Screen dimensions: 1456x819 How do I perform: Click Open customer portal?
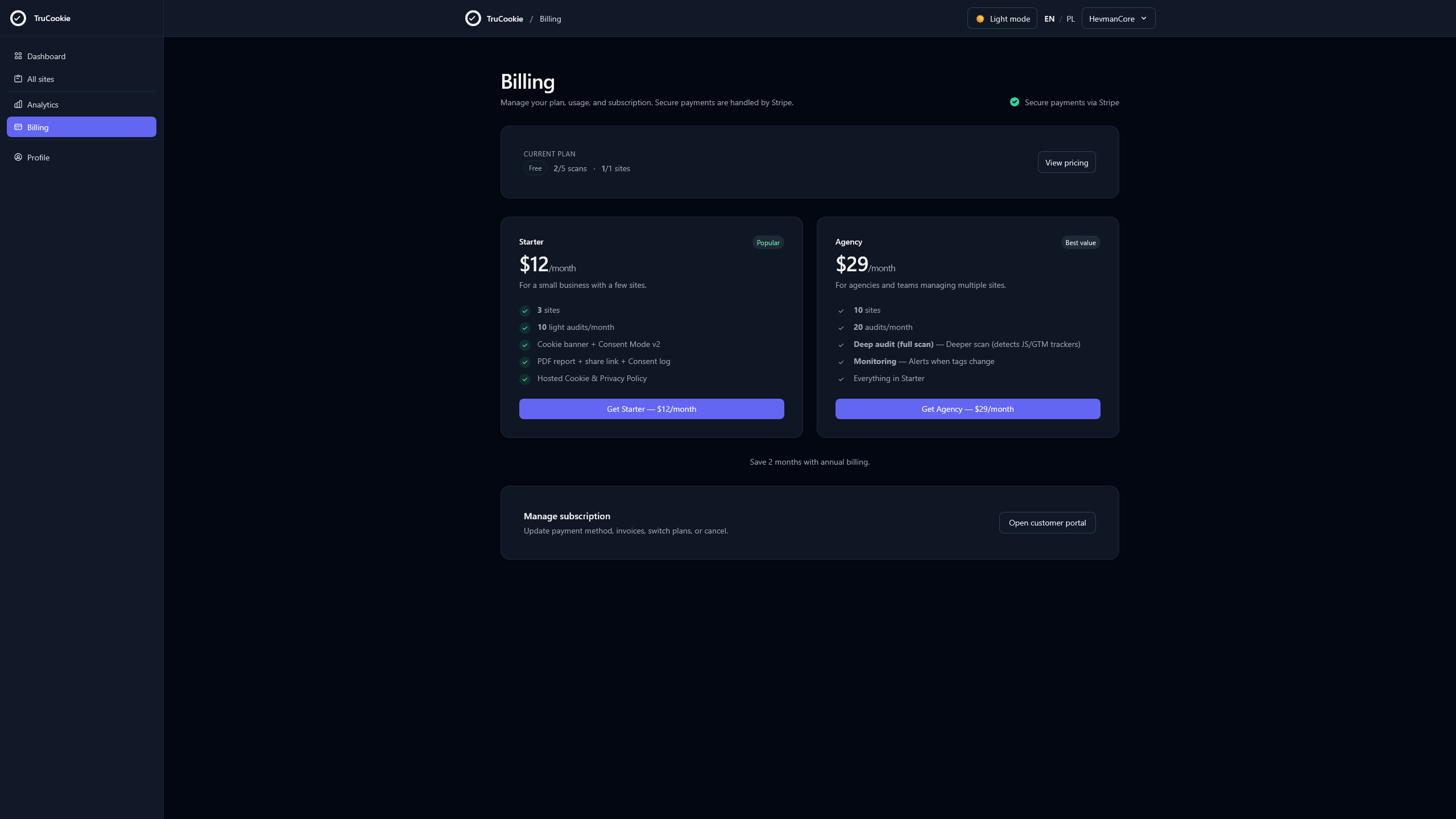(1046, 522)
